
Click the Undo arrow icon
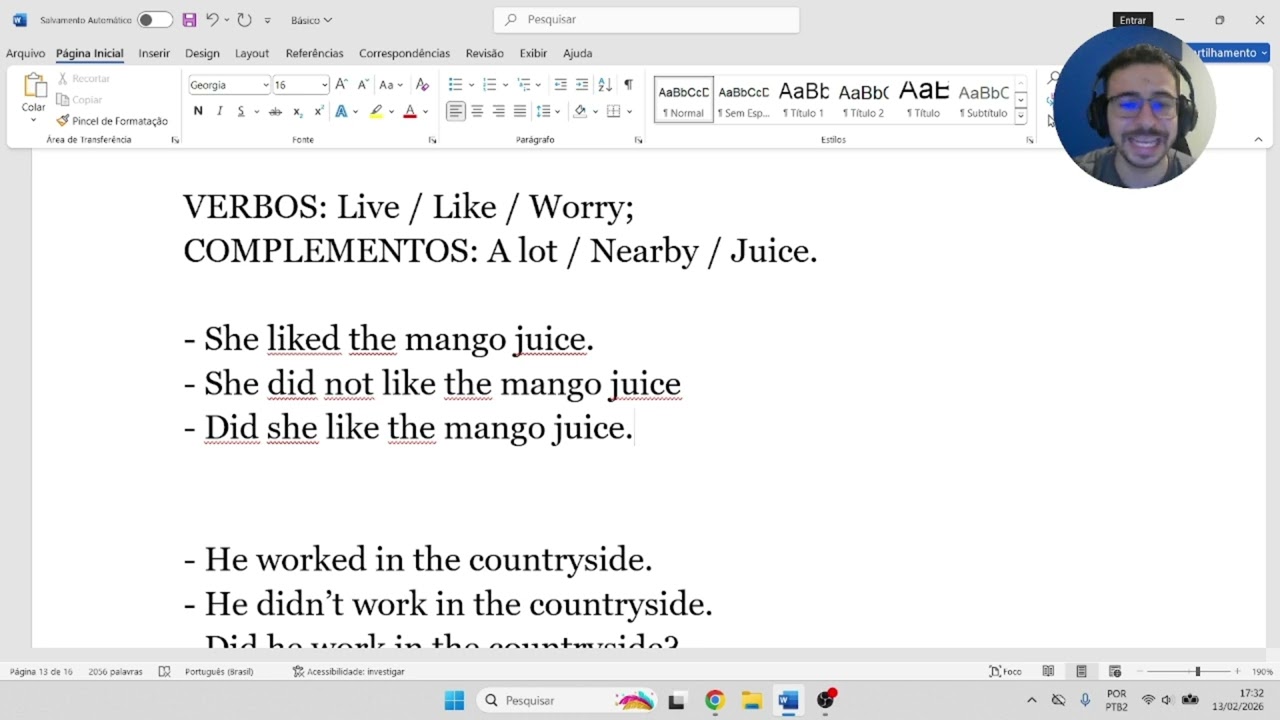(212, 20)
